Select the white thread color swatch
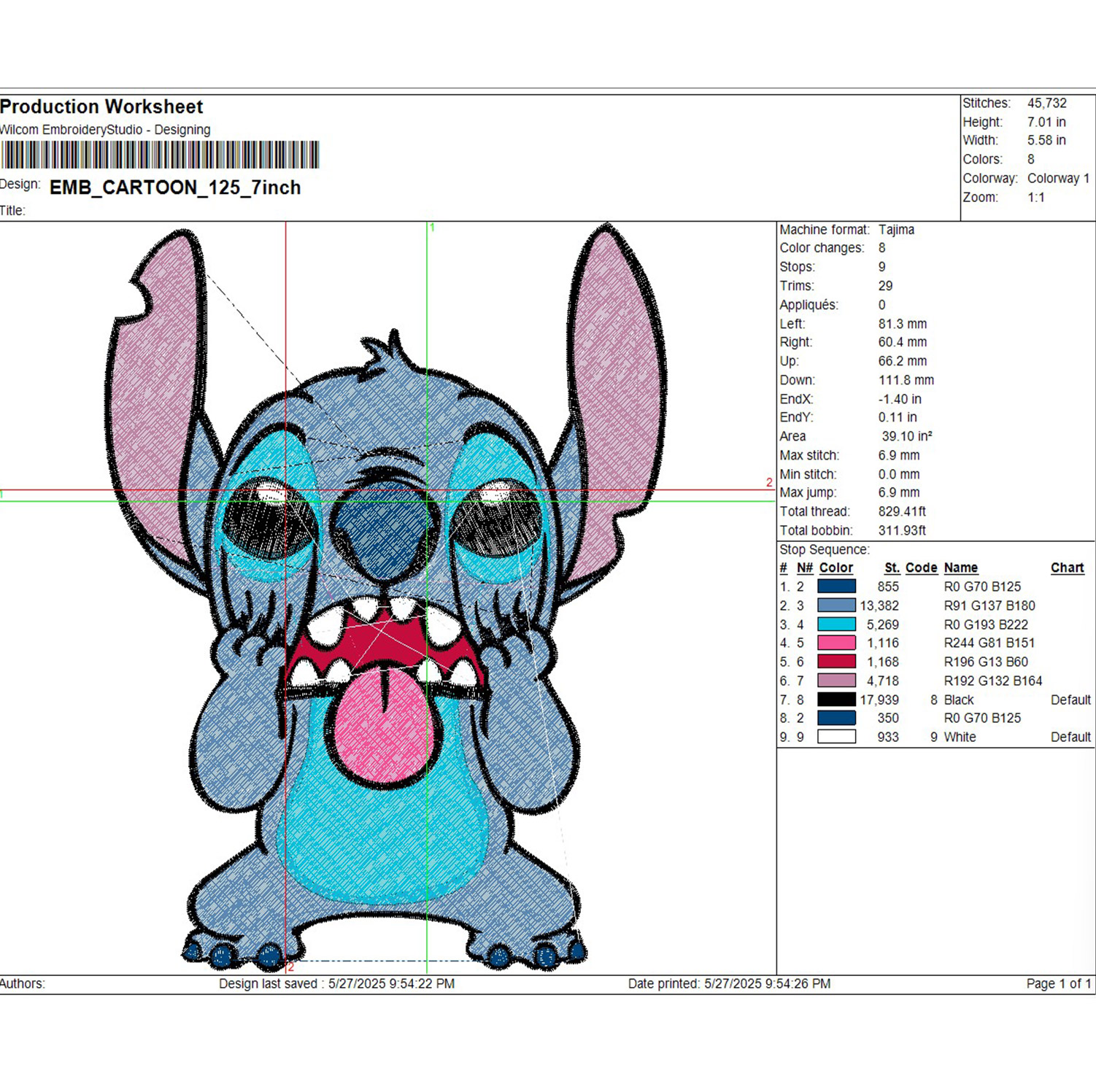Viewport: 1096px width, 1092px height. [x=836, y=737]
